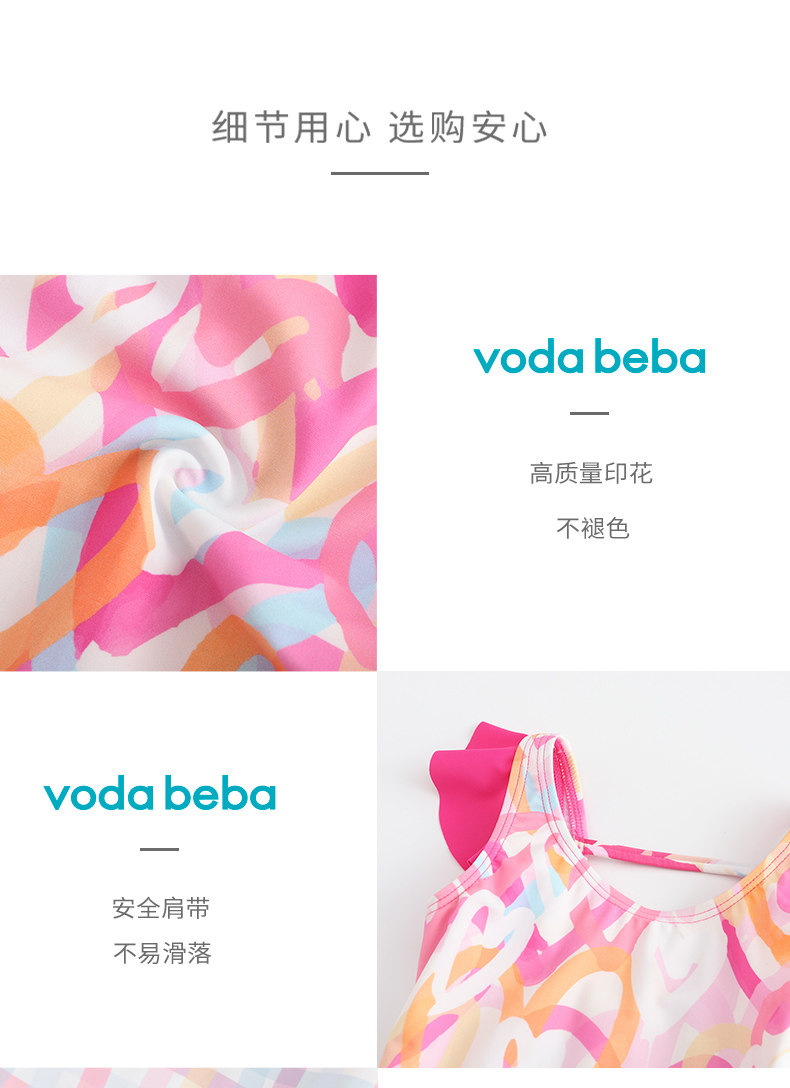Screen dimensions: 790x1088
Task: Click the short dash under the lower logo
Action: 160,849
